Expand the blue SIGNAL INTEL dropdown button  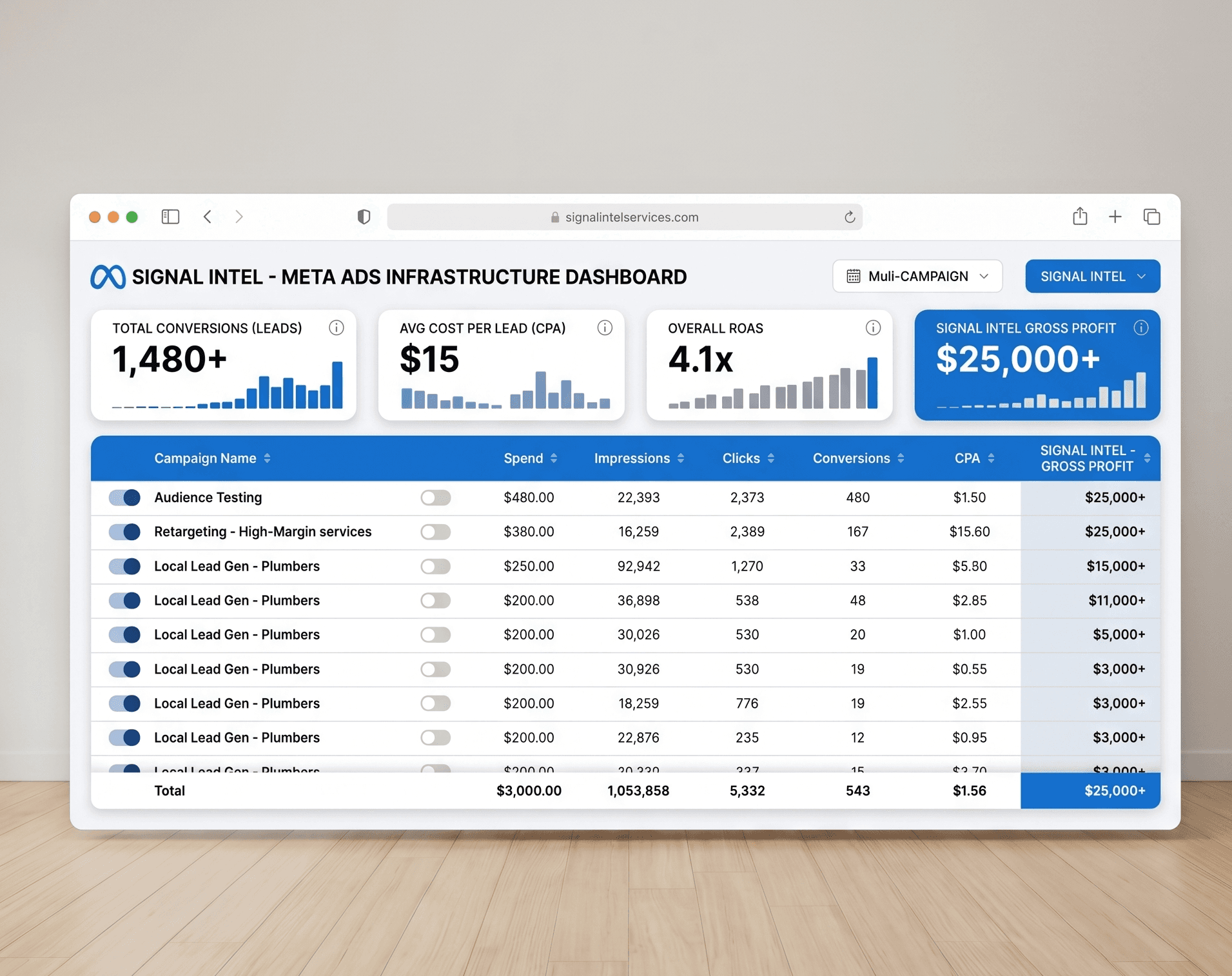(x=1093, y=277)
